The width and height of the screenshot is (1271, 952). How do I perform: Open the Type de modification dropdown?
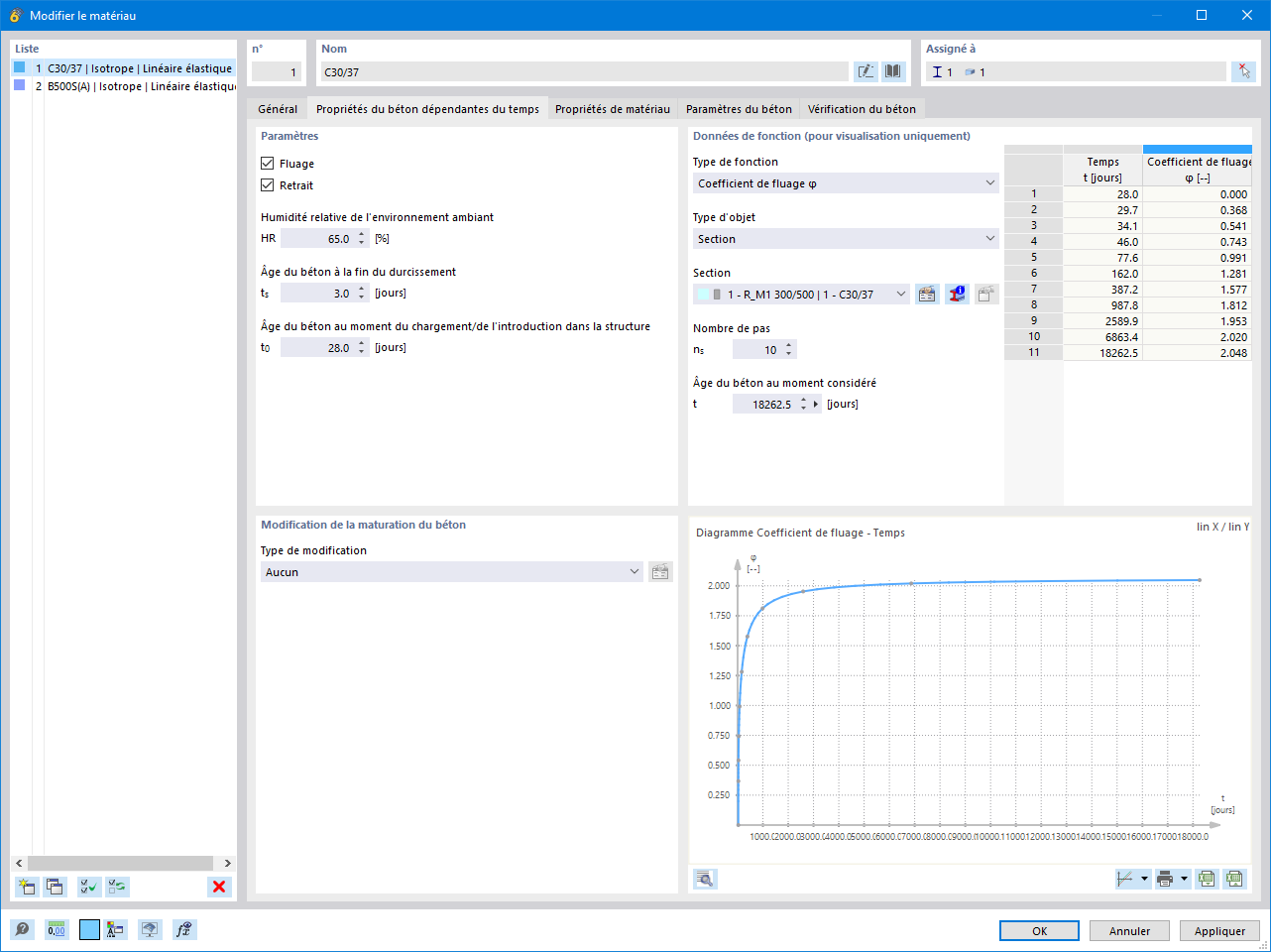pyautogui.click(x=452, y=572)
